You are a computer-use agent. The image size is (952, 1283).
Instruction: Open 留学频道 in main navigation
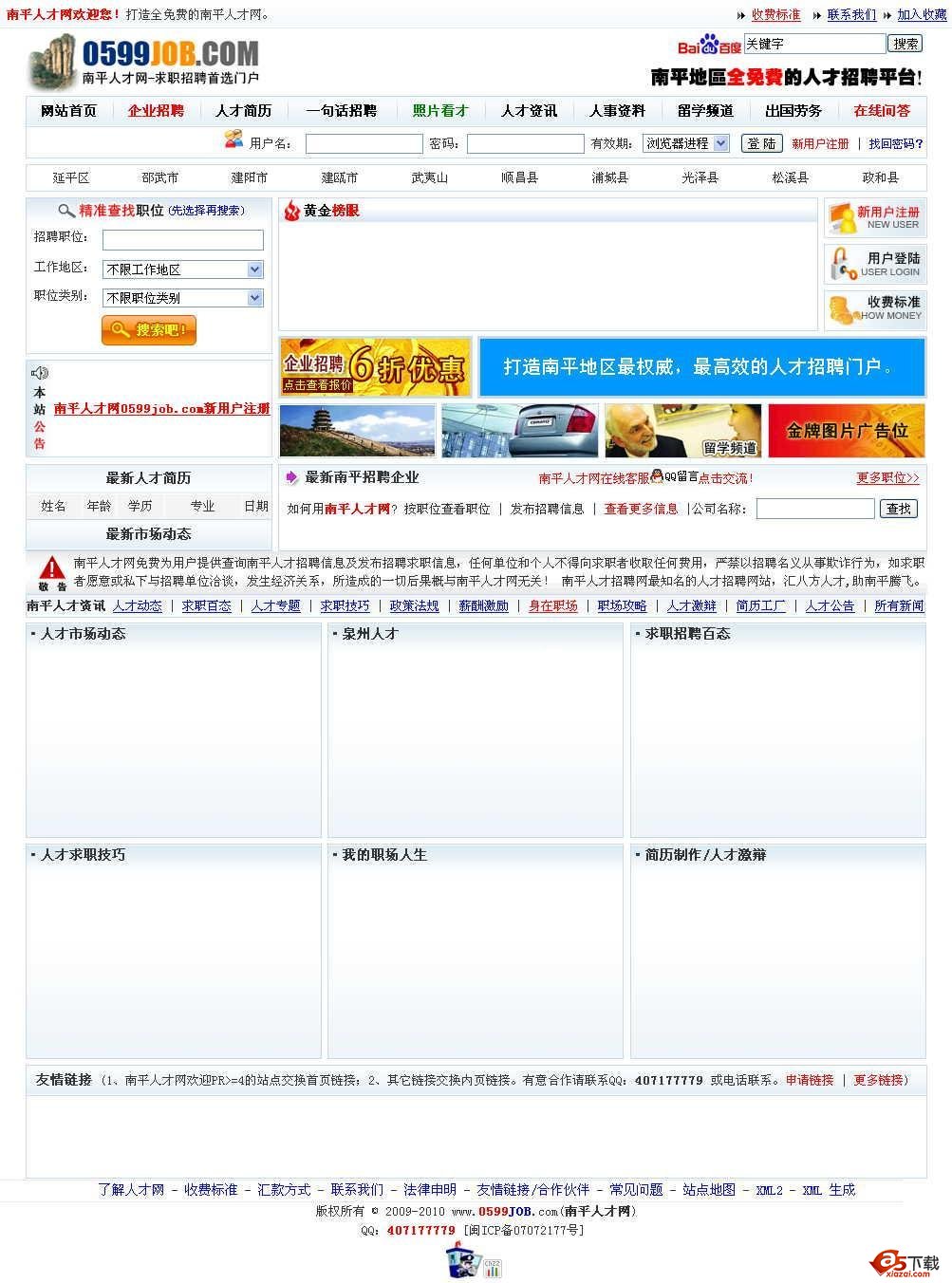pyautogui.click(x=705, y=111)
